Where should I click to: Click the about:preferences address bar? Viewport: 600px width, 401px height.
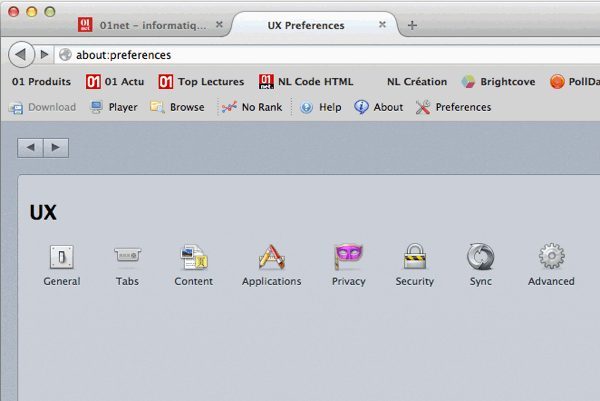(300, 54)
